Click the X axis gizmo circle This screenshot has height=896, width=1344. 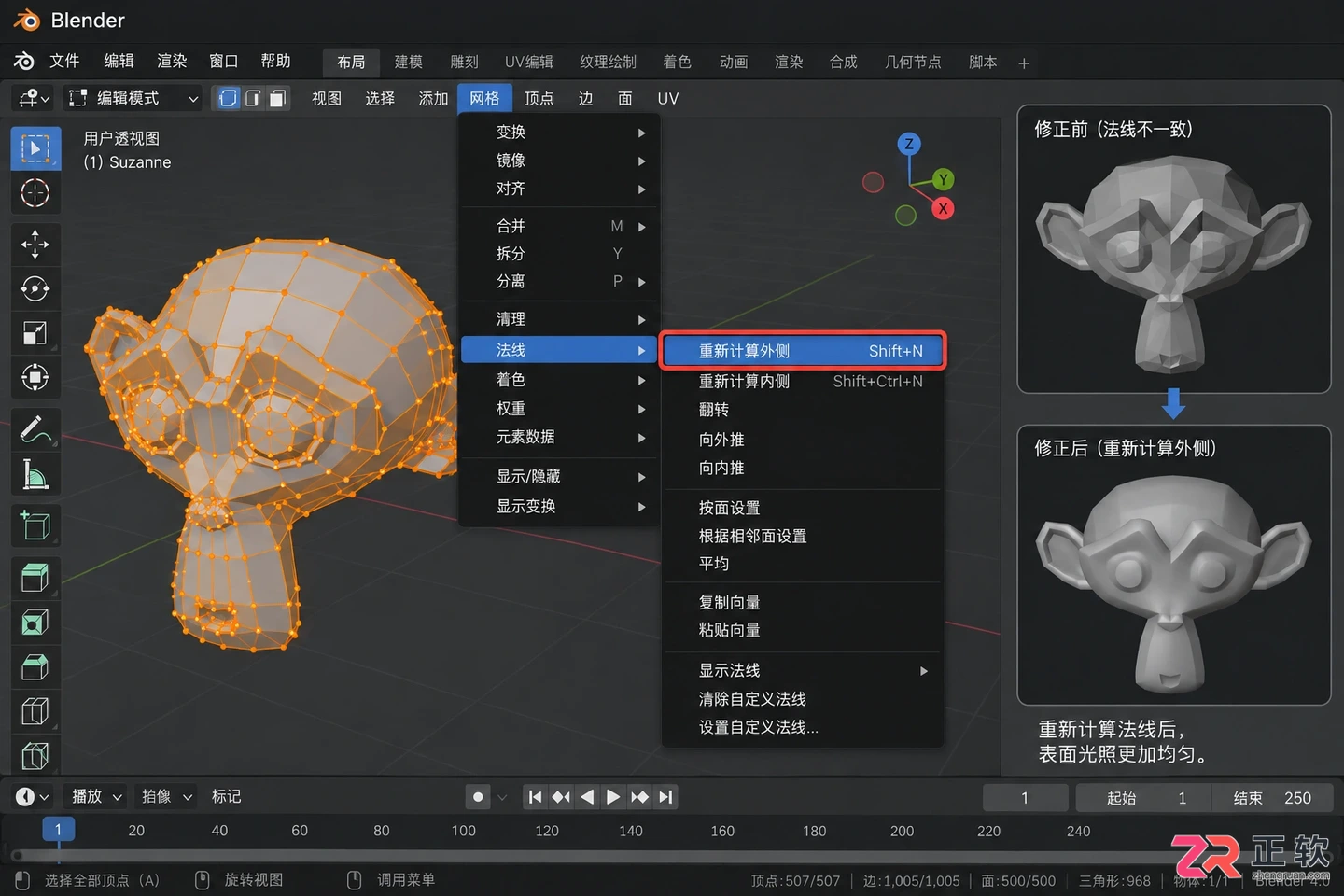click(x=943, y=208)
